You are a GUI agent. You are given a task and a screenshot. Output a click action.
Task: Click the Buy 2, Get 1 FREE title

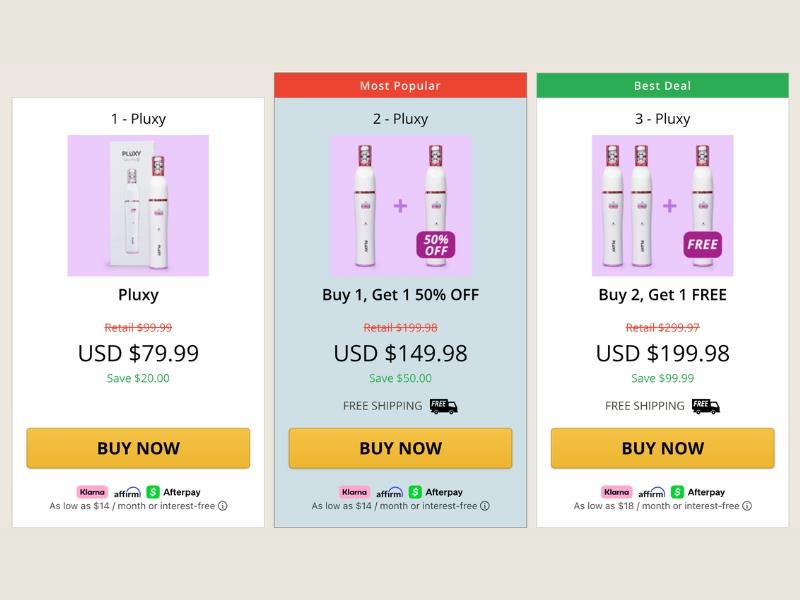663,295
